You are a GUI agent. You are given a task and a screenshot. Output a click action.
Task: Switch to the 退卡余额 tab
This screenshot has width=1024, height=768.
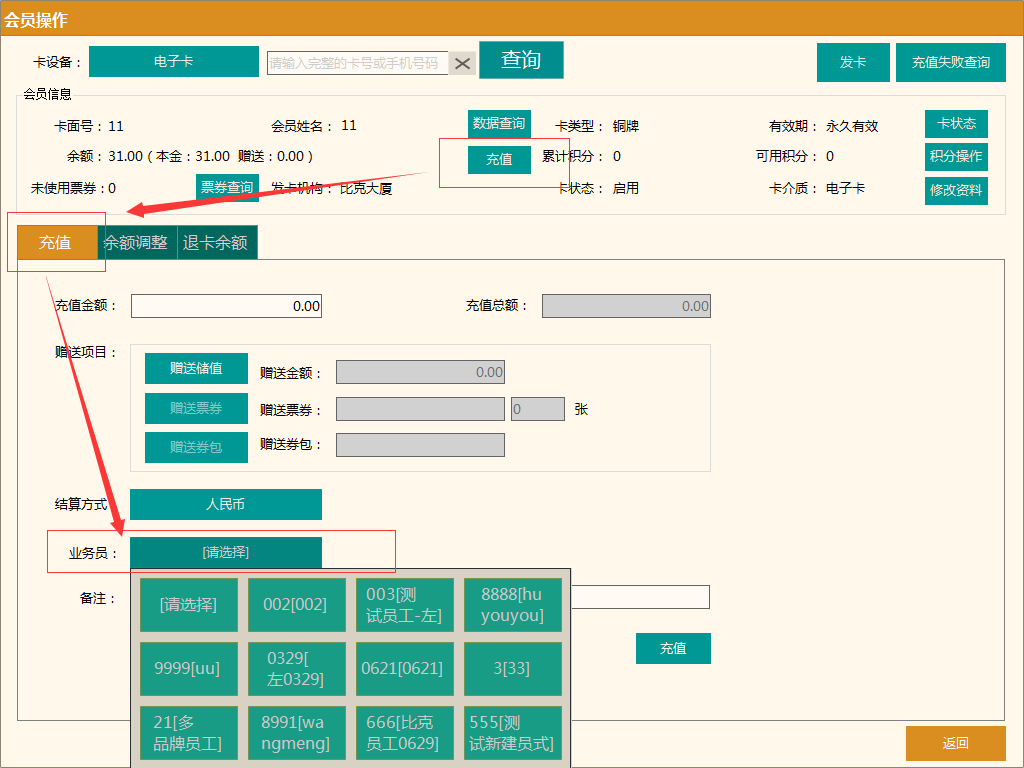point(217,242)
